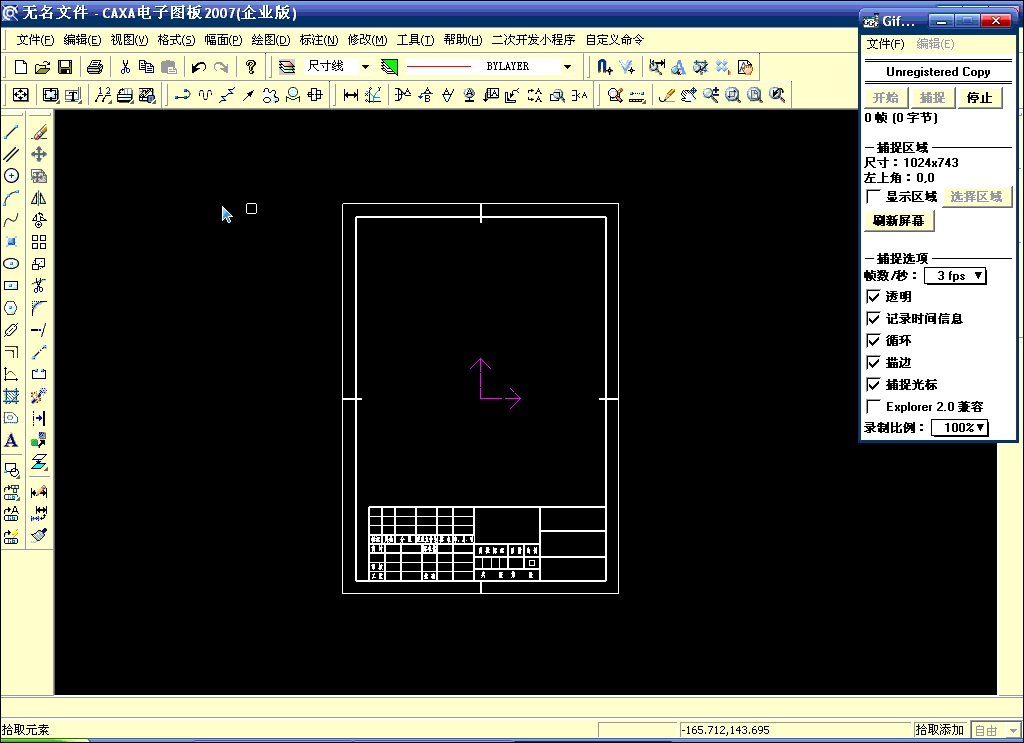Screen dimensions: 1024x743
Task: Toggle the 记录时间信息 checkbox
Action: pos(873,319)
